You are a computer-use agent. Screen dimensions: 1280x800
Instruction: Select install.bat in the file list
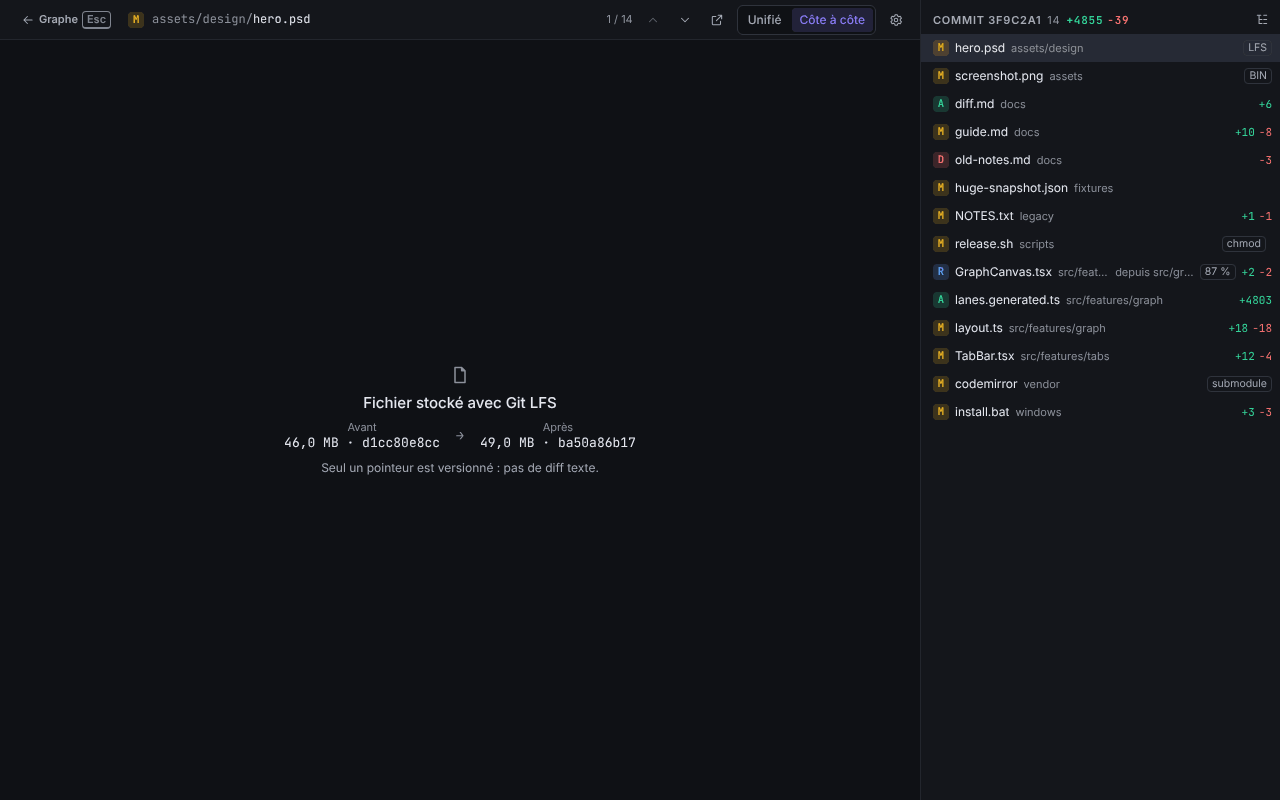click(x=1100, y=412)
